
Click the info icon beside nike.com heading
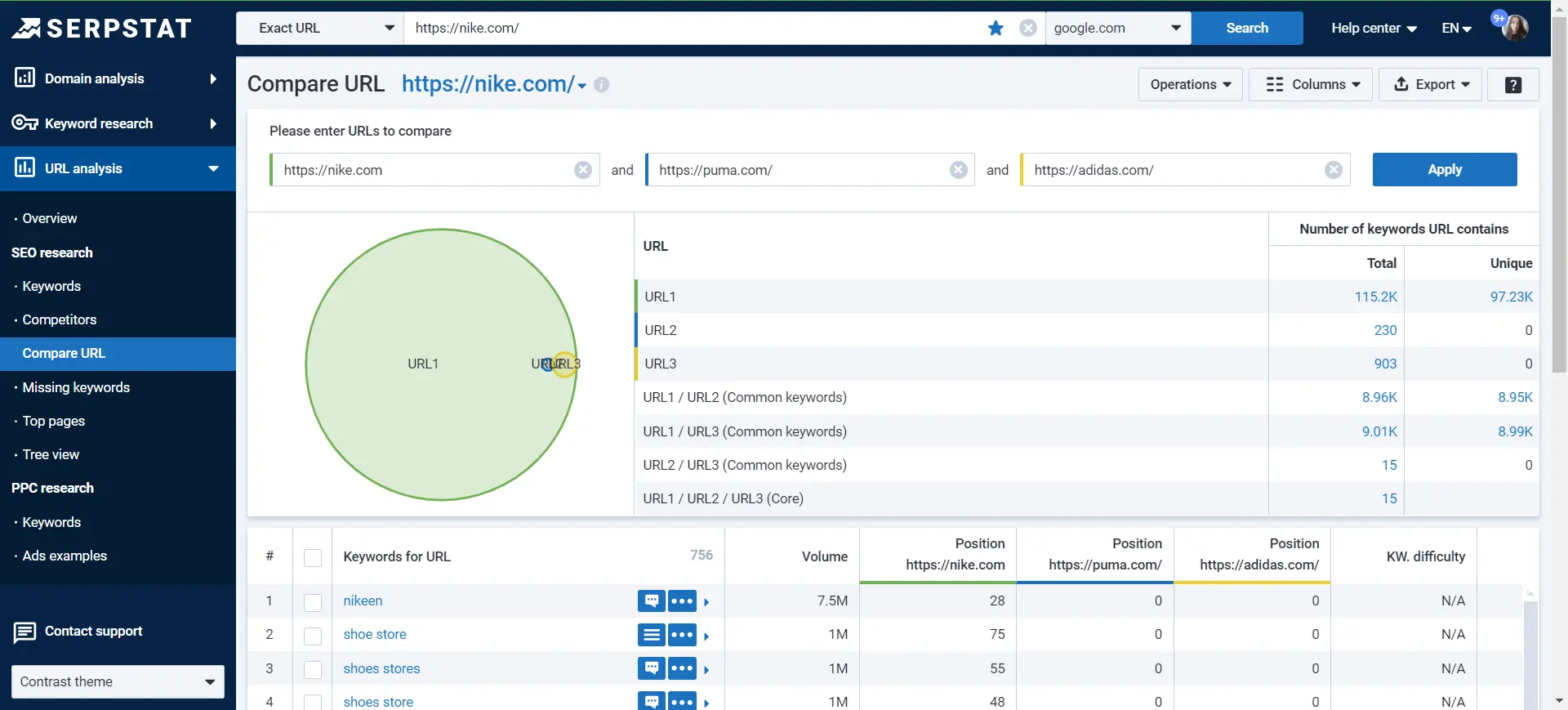coord(602,85)
